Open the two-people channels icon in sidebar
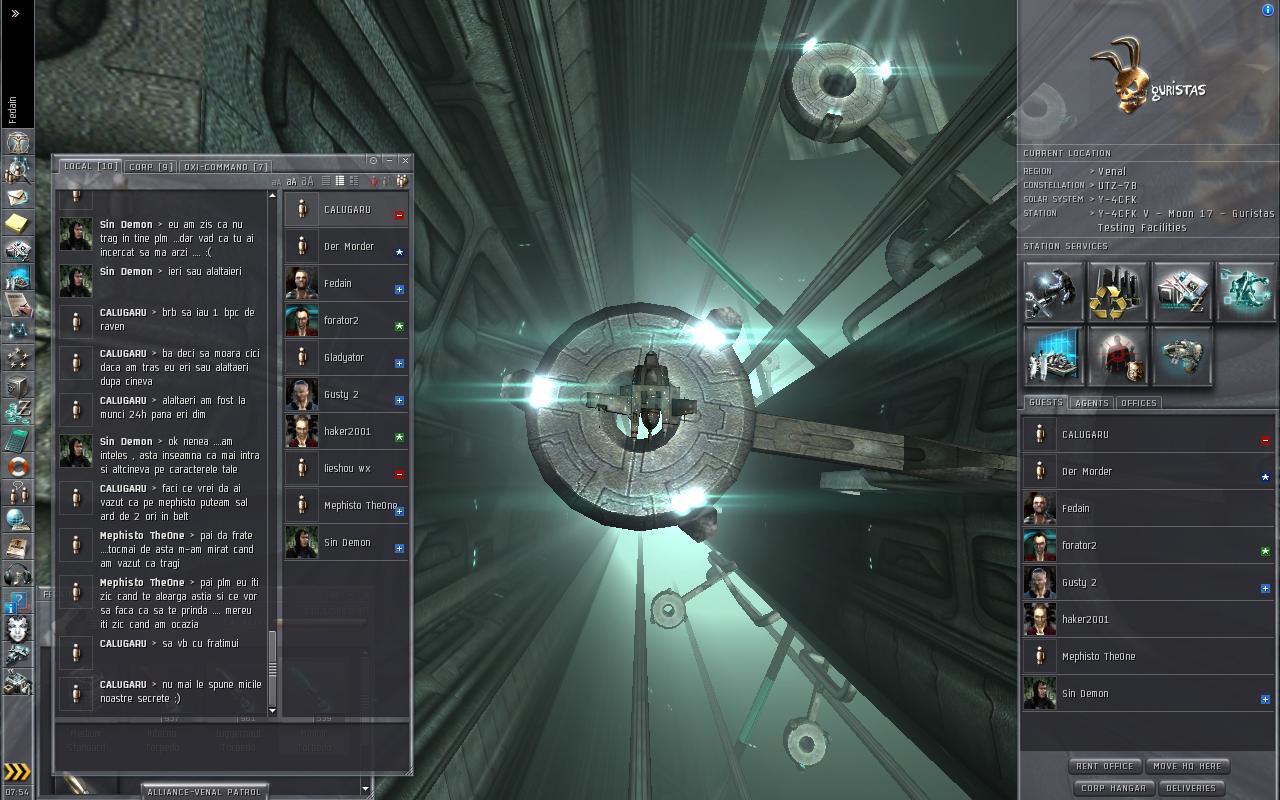The height and width of the screenshot is (800, 1280). [17, 493]
